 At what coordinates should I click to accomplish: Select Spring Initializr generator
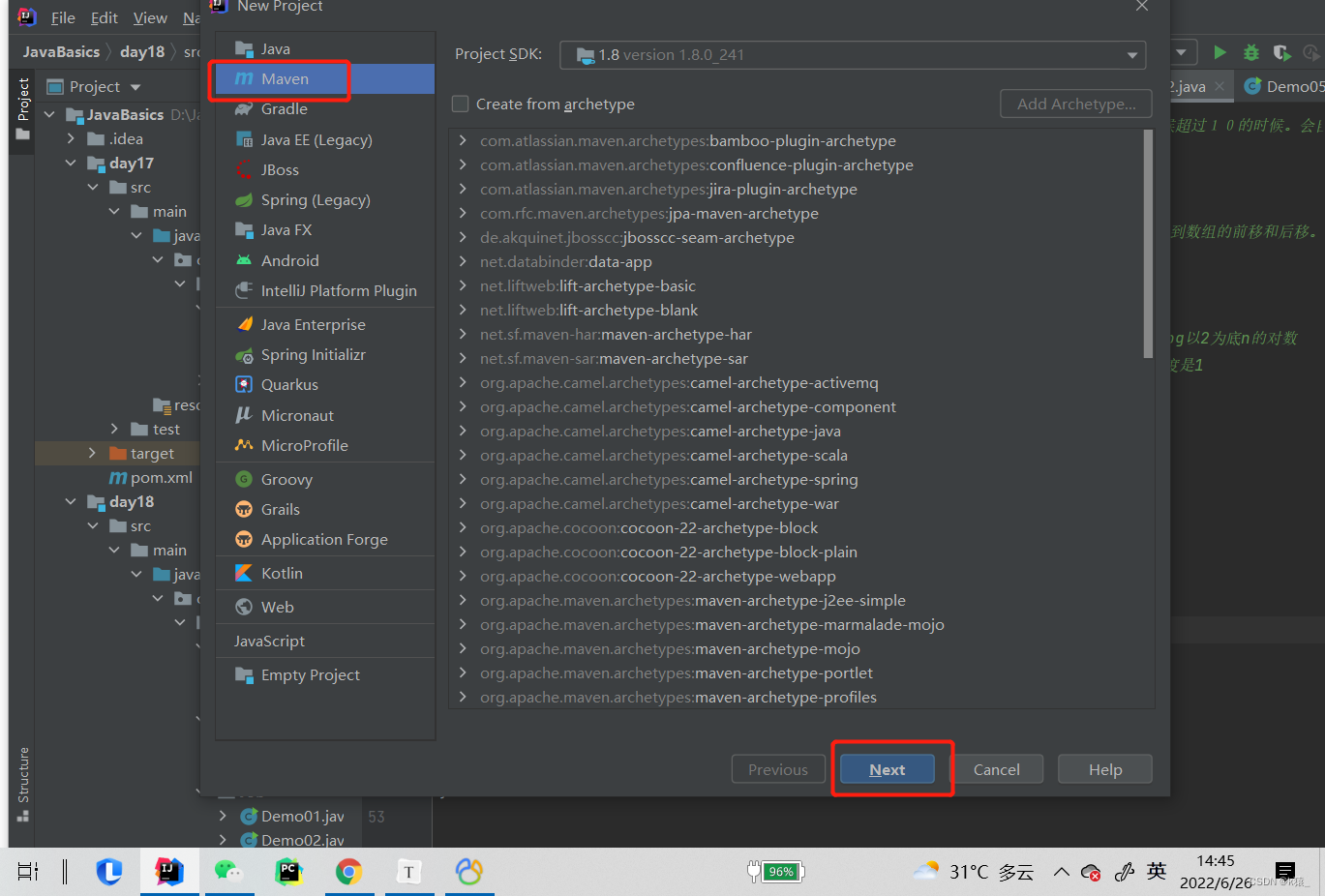click(325, 354)
